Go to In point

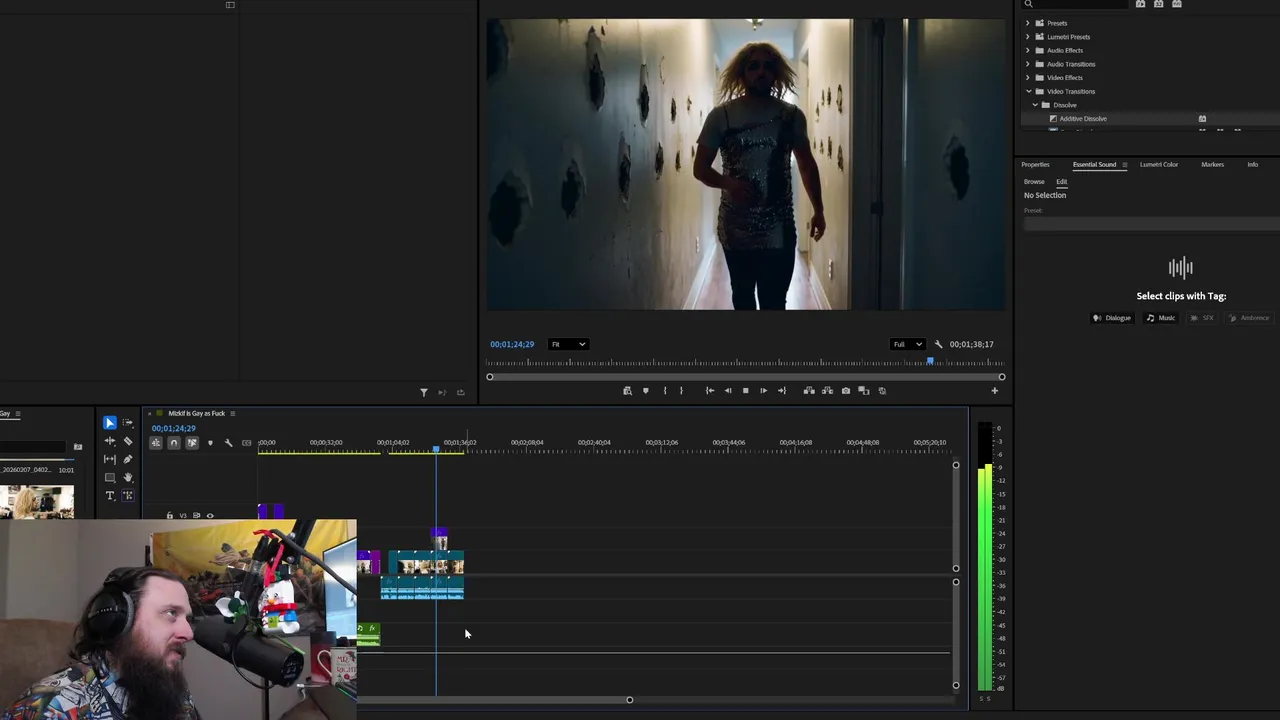[709, 391]
